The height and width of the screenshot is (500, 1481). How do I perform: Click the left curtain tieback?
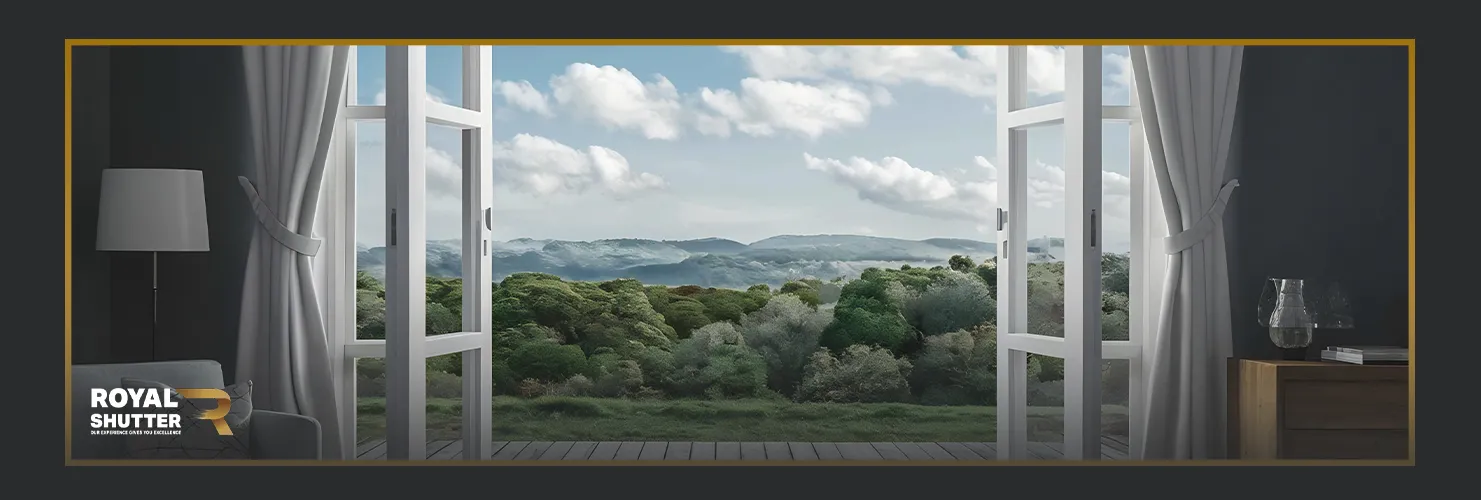tap(277, 224)
